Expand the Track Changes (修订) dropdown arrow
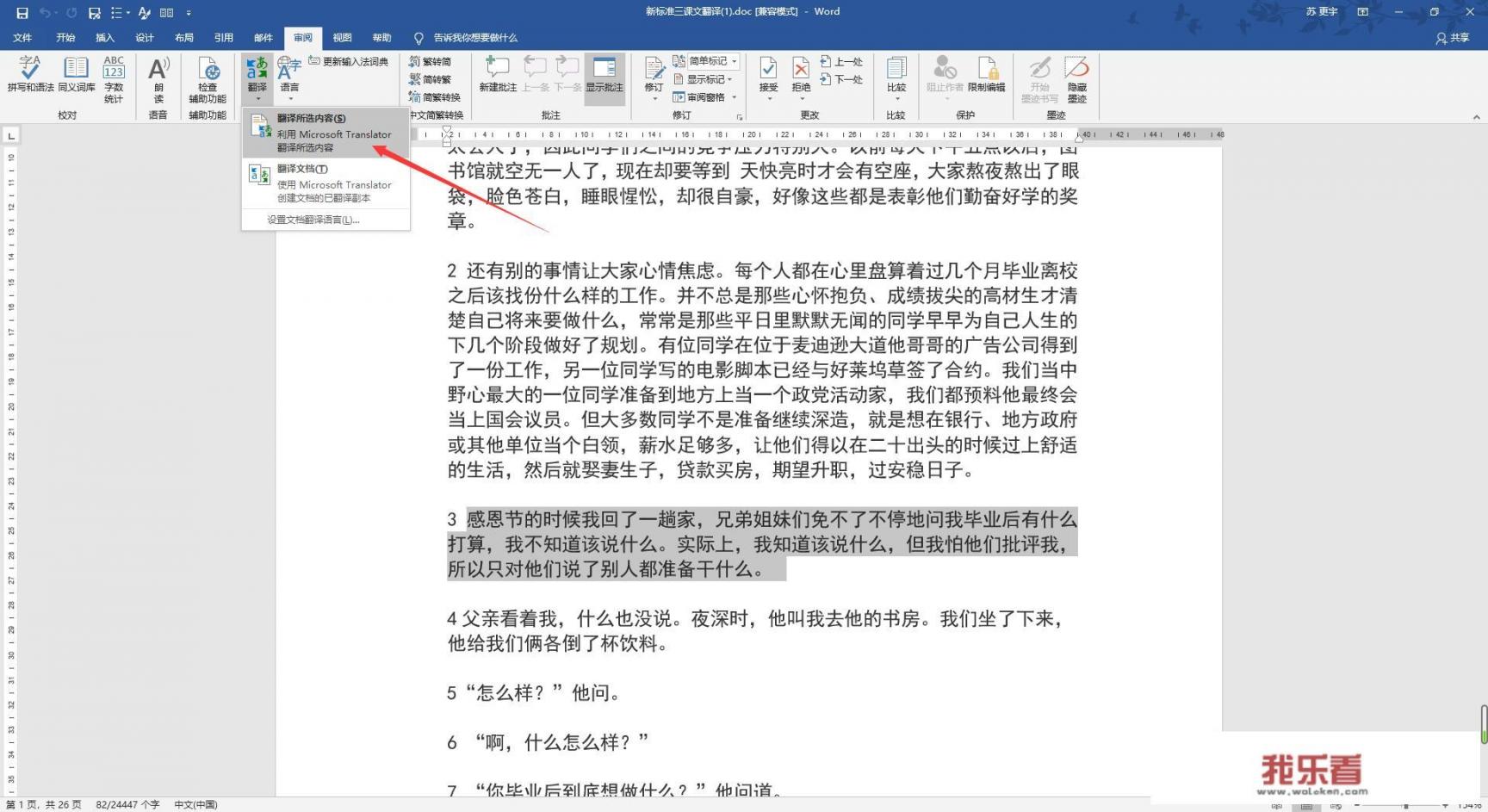This screenshot has width=1488, height=812. click(x=654, y=99)
